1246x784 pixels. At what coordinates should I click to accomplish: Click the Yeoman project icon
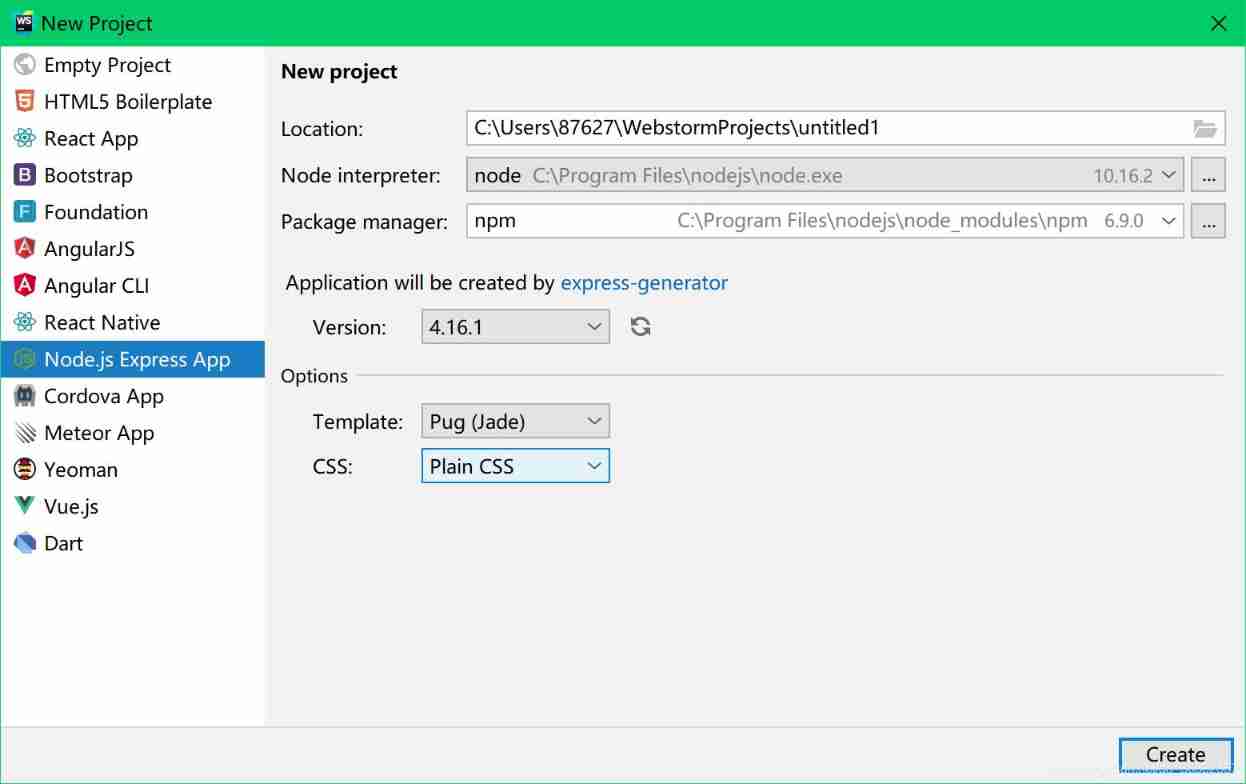(25, 469)
